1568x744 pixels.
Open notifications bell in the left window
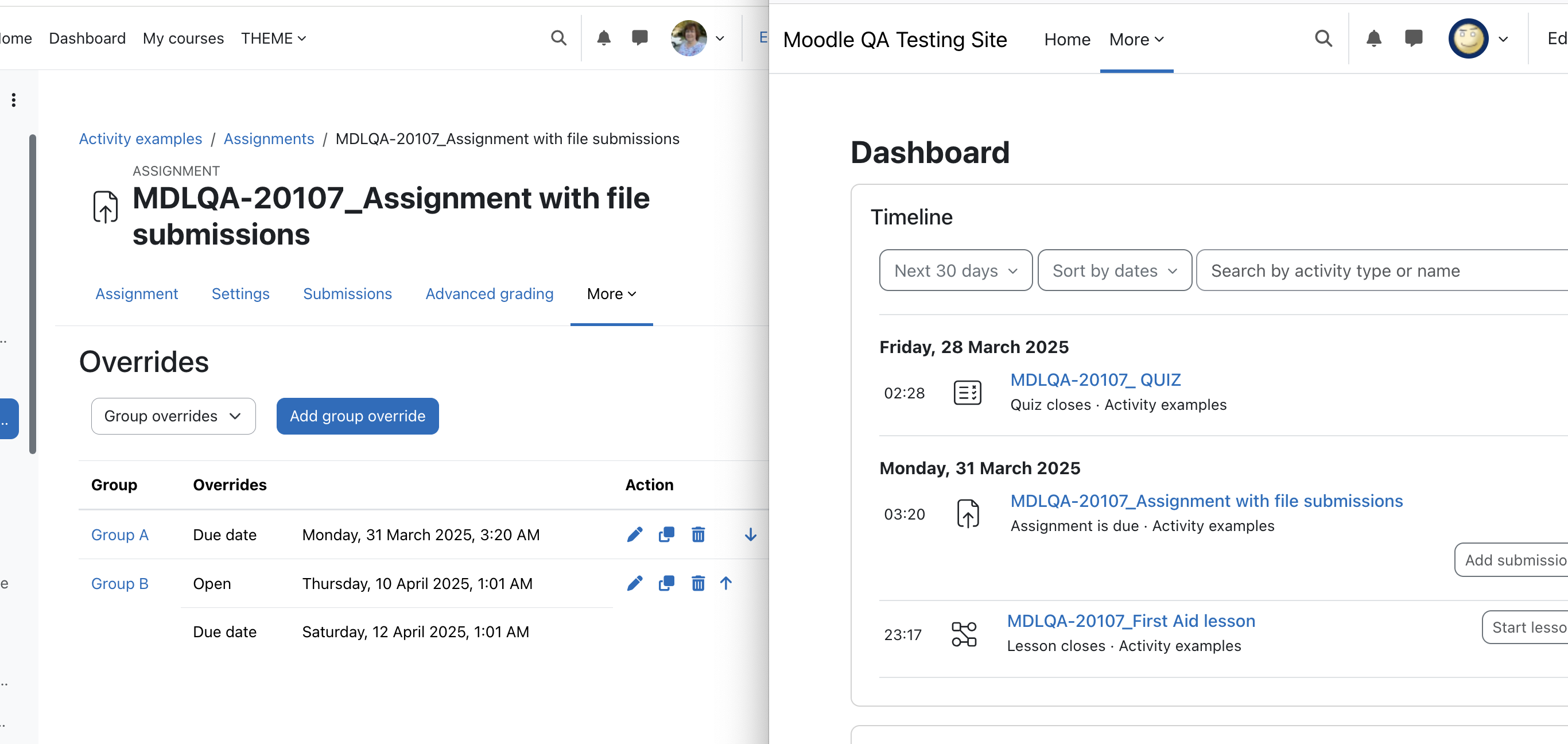pos(603,38)
